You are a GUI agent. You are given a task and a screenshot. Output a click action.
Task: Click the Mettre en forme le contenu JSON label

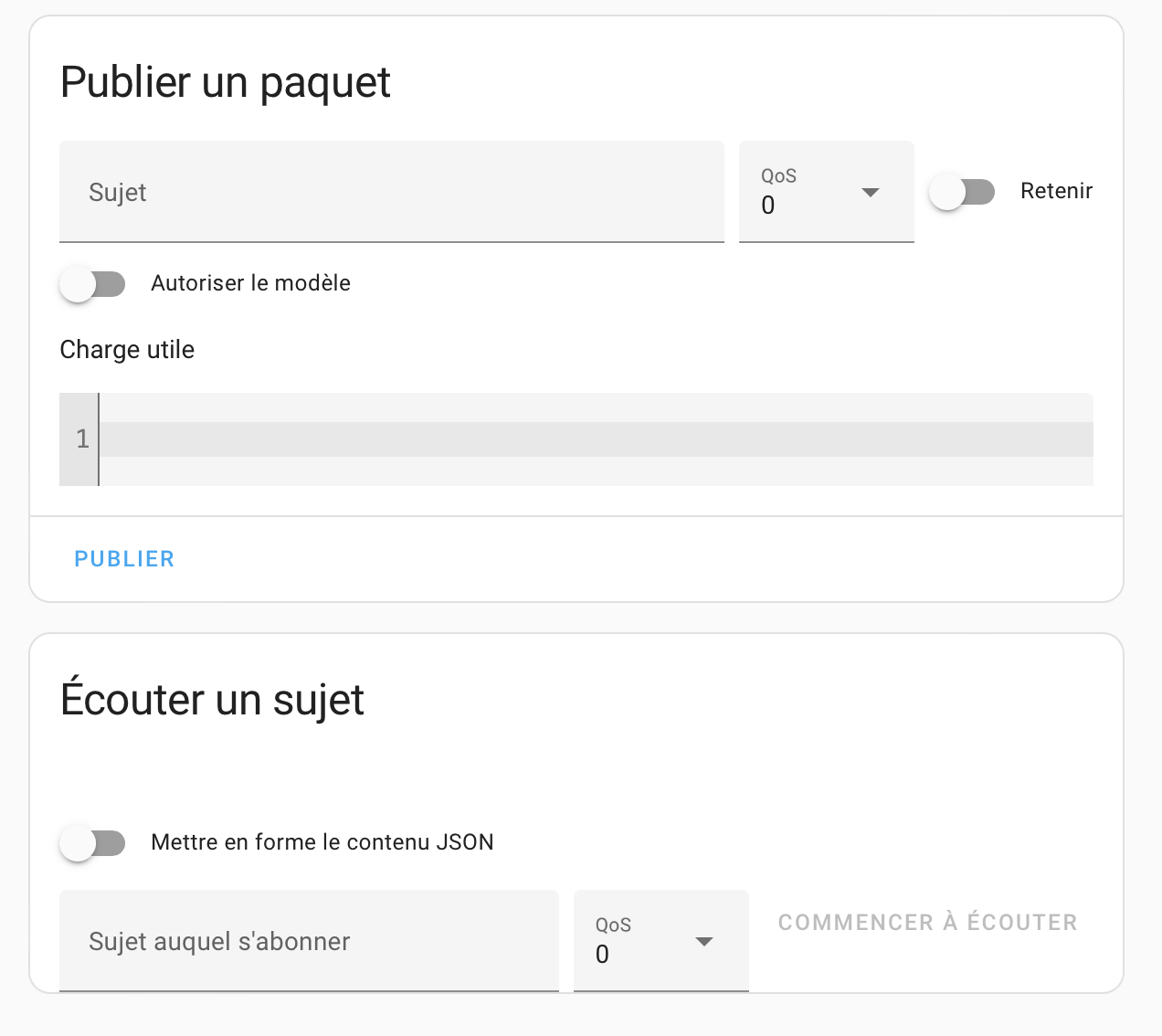(322, 842)
